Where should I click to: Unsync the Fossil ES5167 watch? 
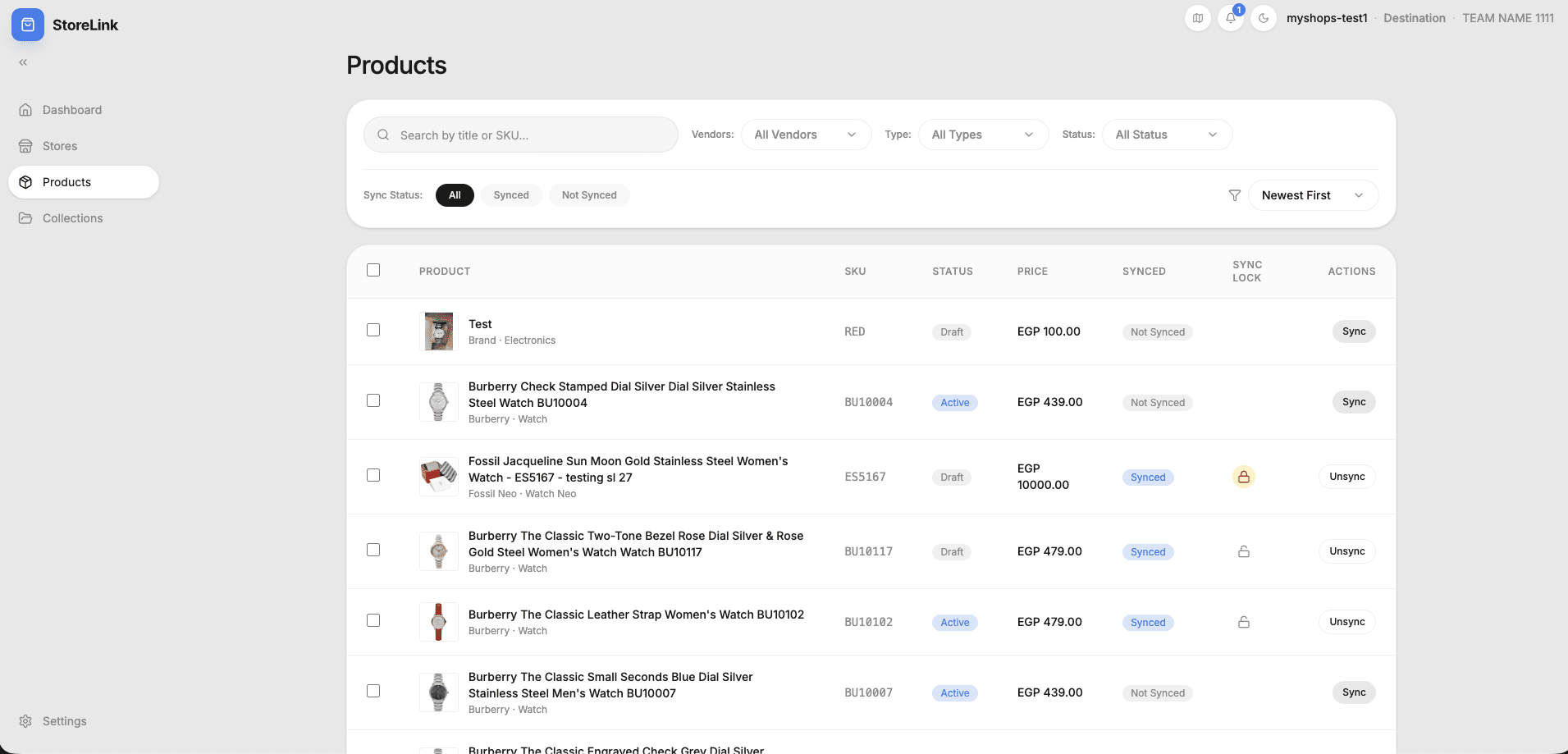tap(1347, 477)
